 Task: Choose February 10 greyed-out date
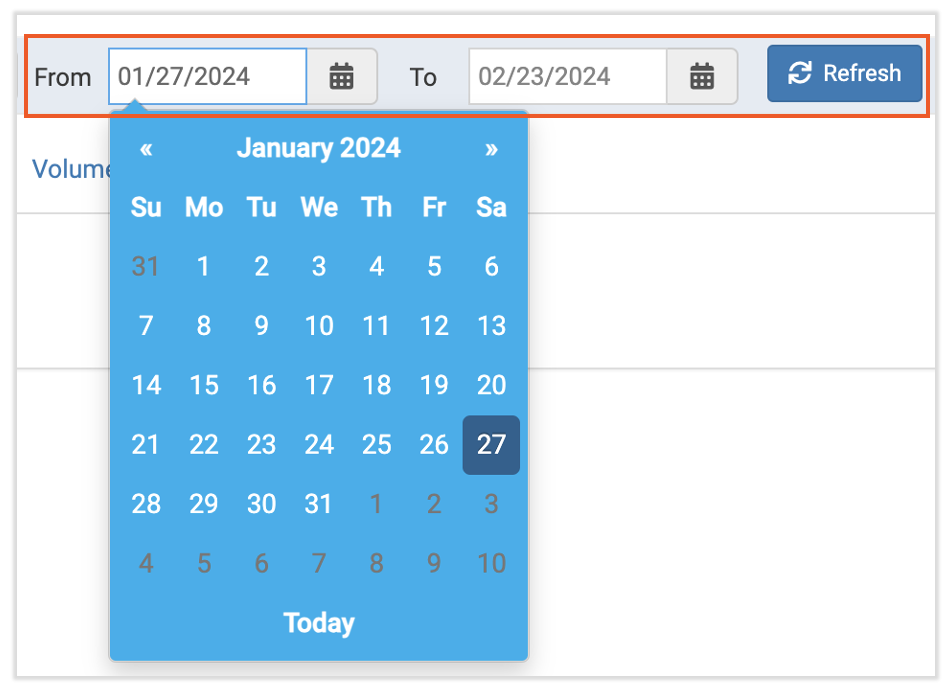coord(491,563)
